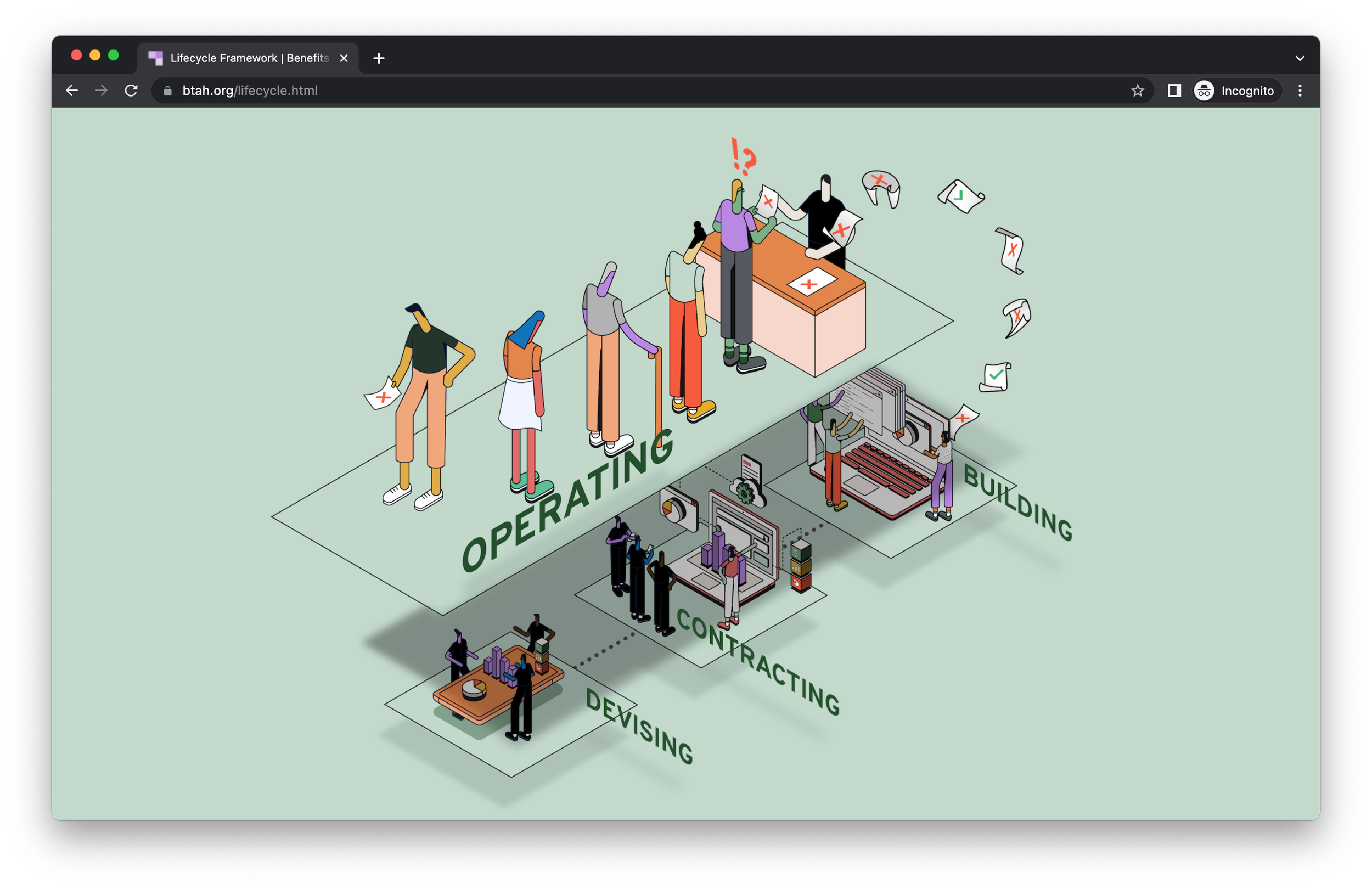Click the Incognito profile button

coord(1236,91)
